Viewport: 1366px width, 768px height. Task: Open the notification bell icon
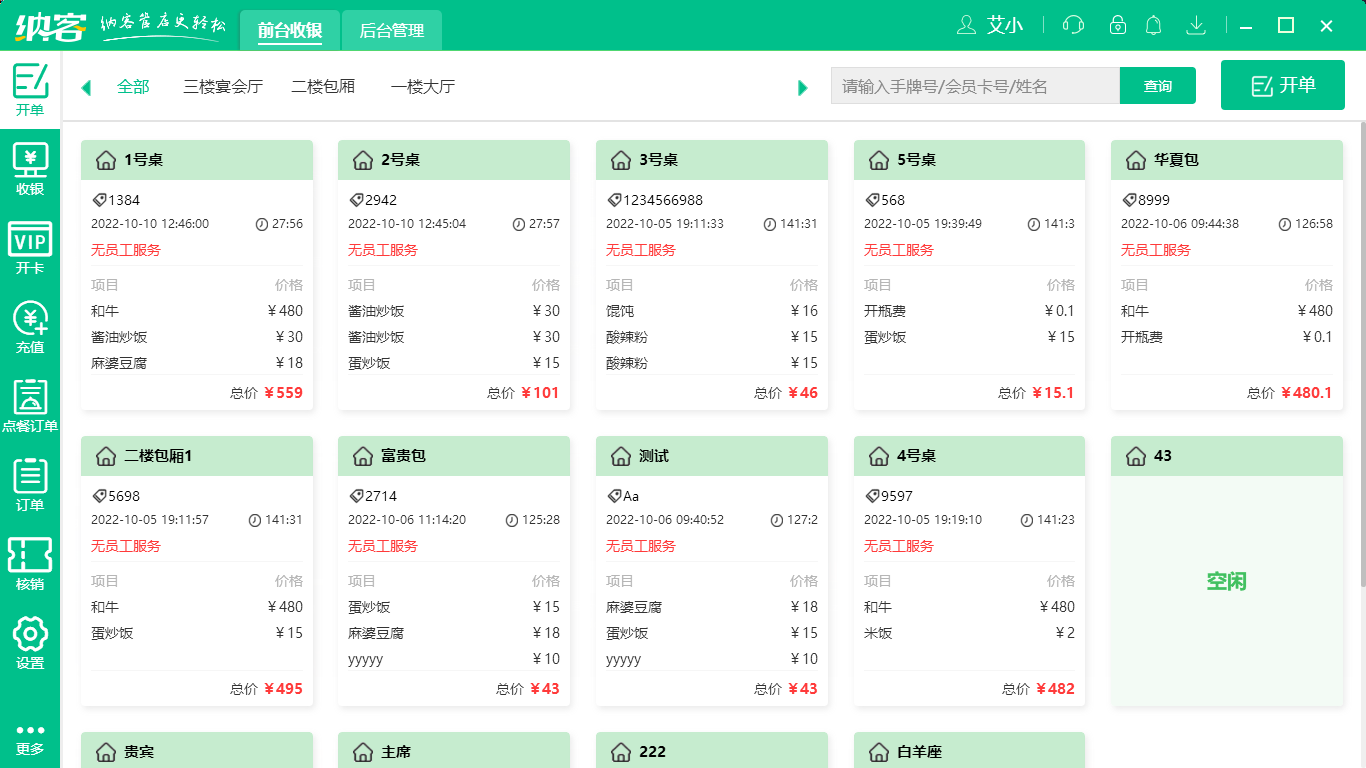click(x=1153, y=25)
